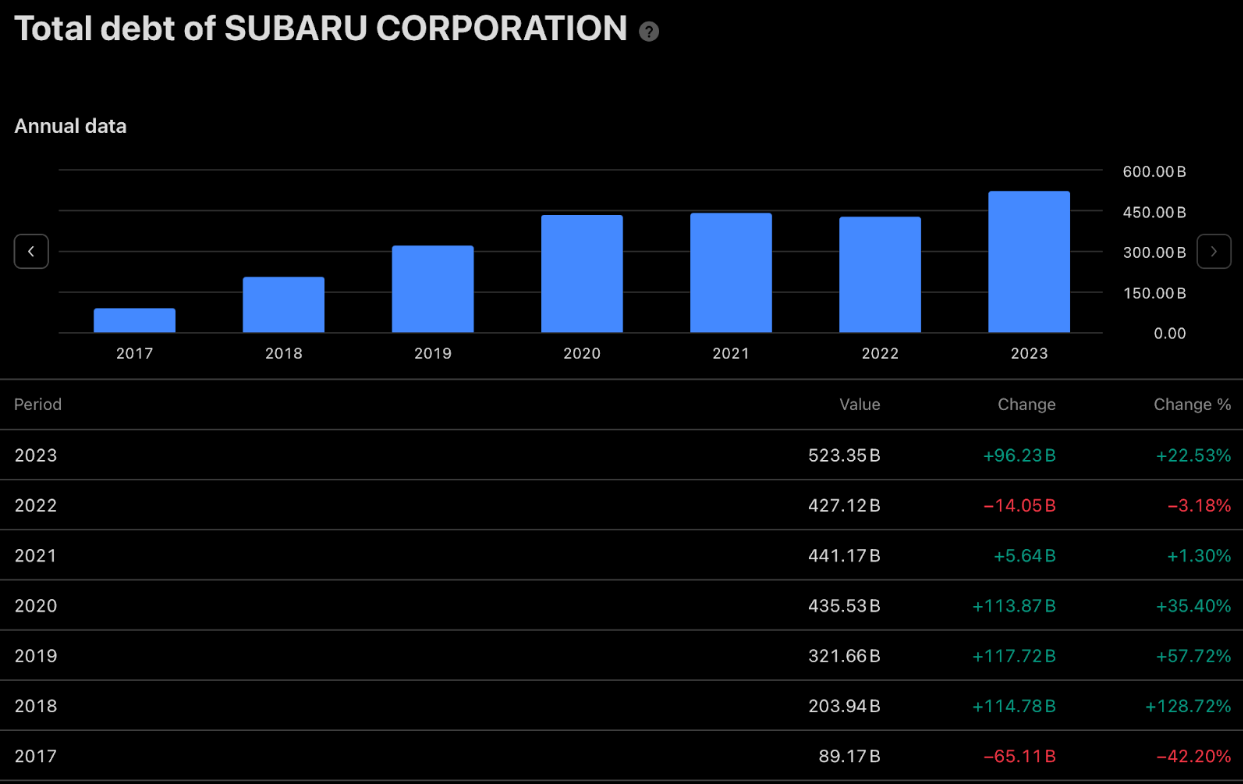The height and width of the screenshot is (784, 1243).
Task: Select the 2023 bar in the chart
Action: click(1029, 262)
